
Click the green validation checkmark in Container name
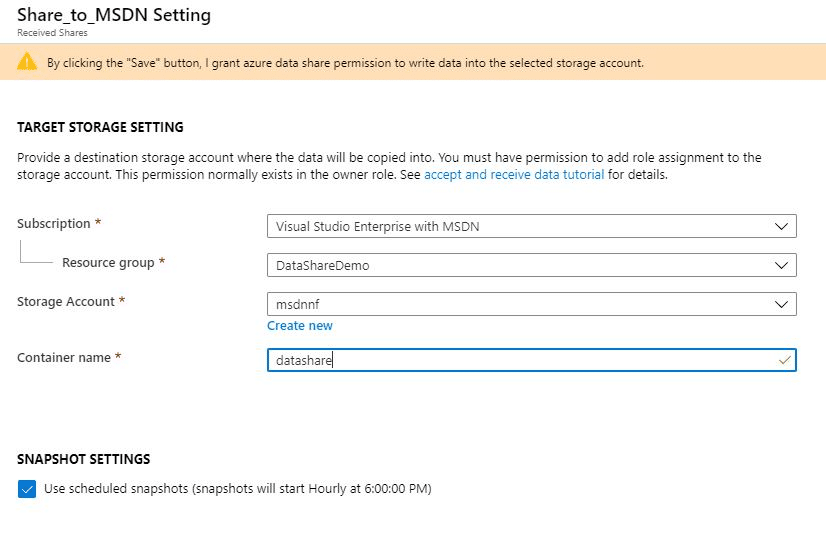(x=784, y=360)
